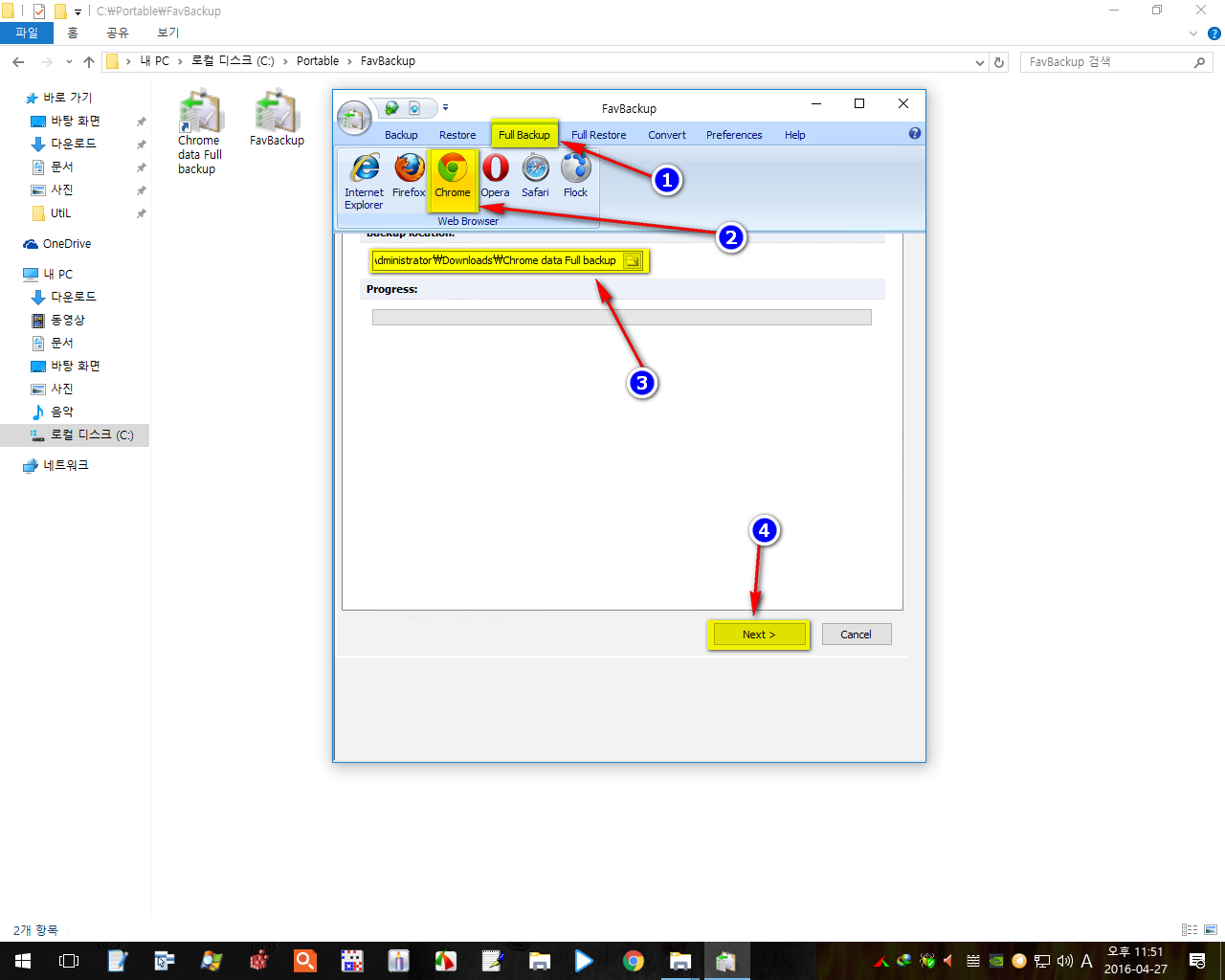Select 음악 under 내 PC
Image resolution: width=1225 pixels, height=980 pixels.
point(61,412)
